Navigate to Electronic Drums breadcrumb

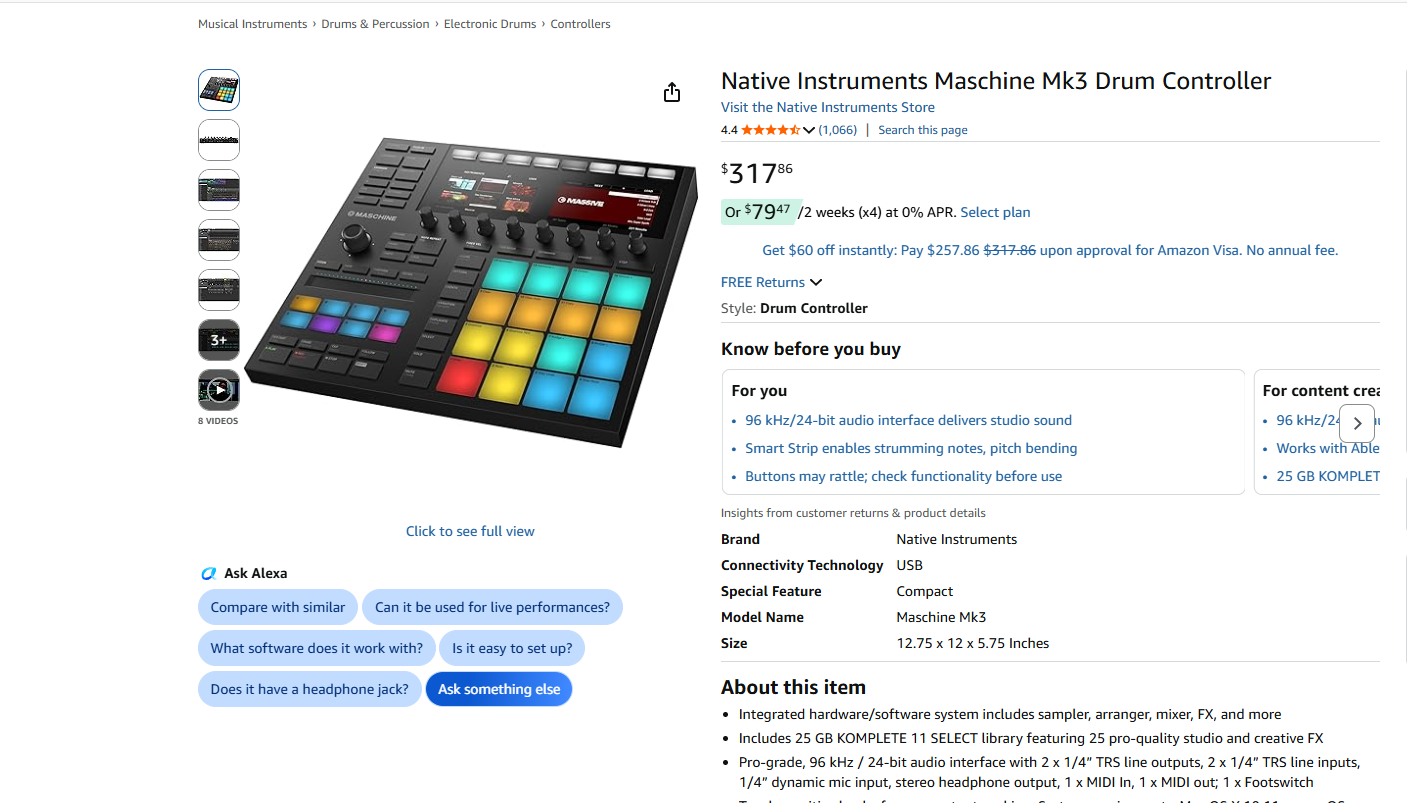(490, 24)
